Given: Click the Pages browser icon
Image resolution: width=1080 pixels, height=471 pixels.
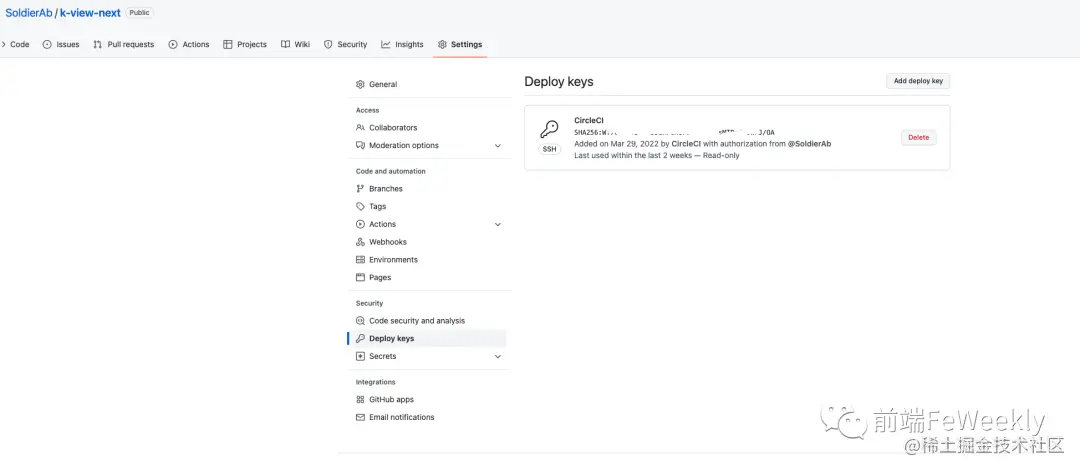Looking at the screenshot, I should [360, 278].
